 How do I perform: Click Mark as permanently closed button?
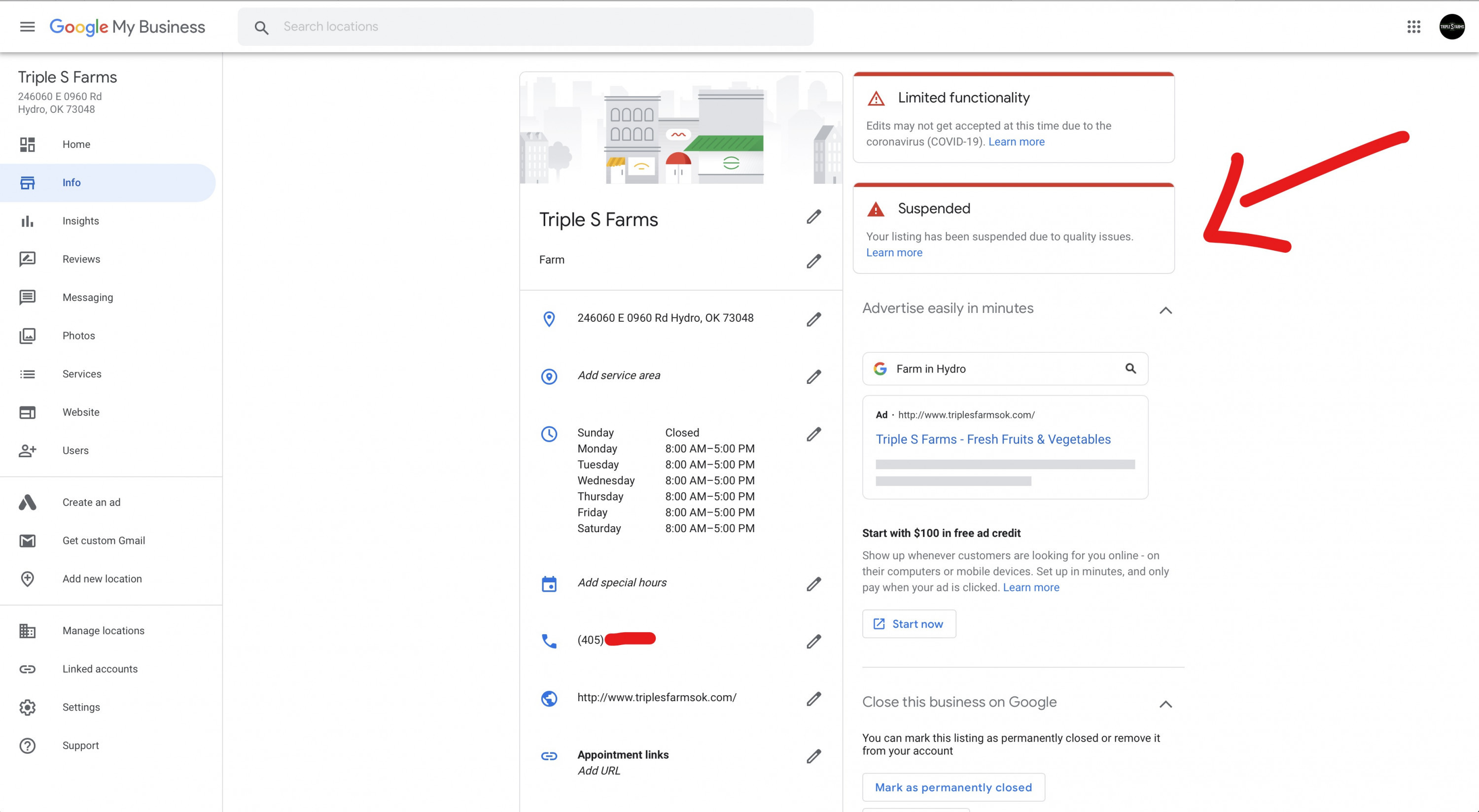(x=953, y=787)
